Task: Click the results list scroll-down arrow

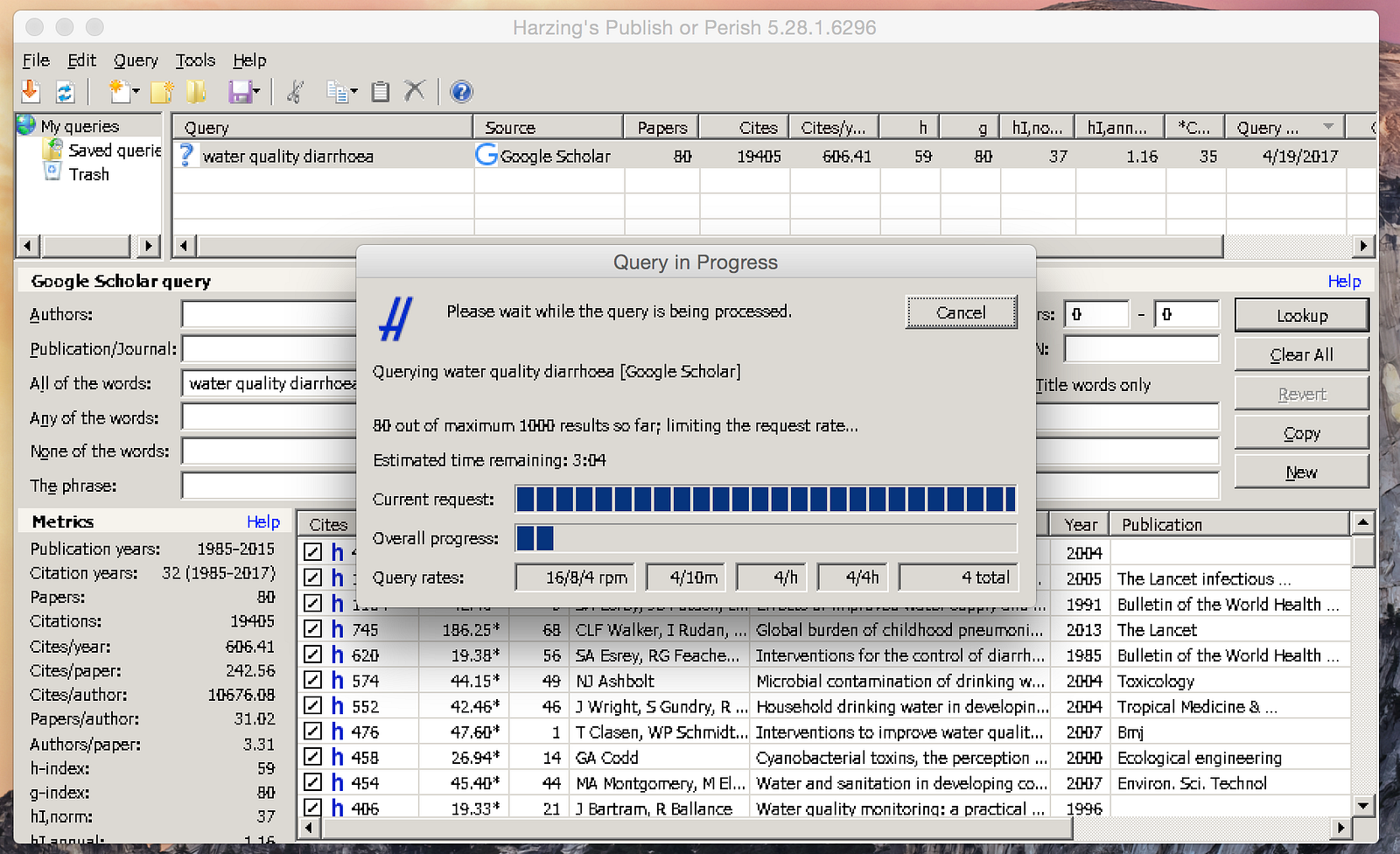Action: click(x=1362, y=806)
